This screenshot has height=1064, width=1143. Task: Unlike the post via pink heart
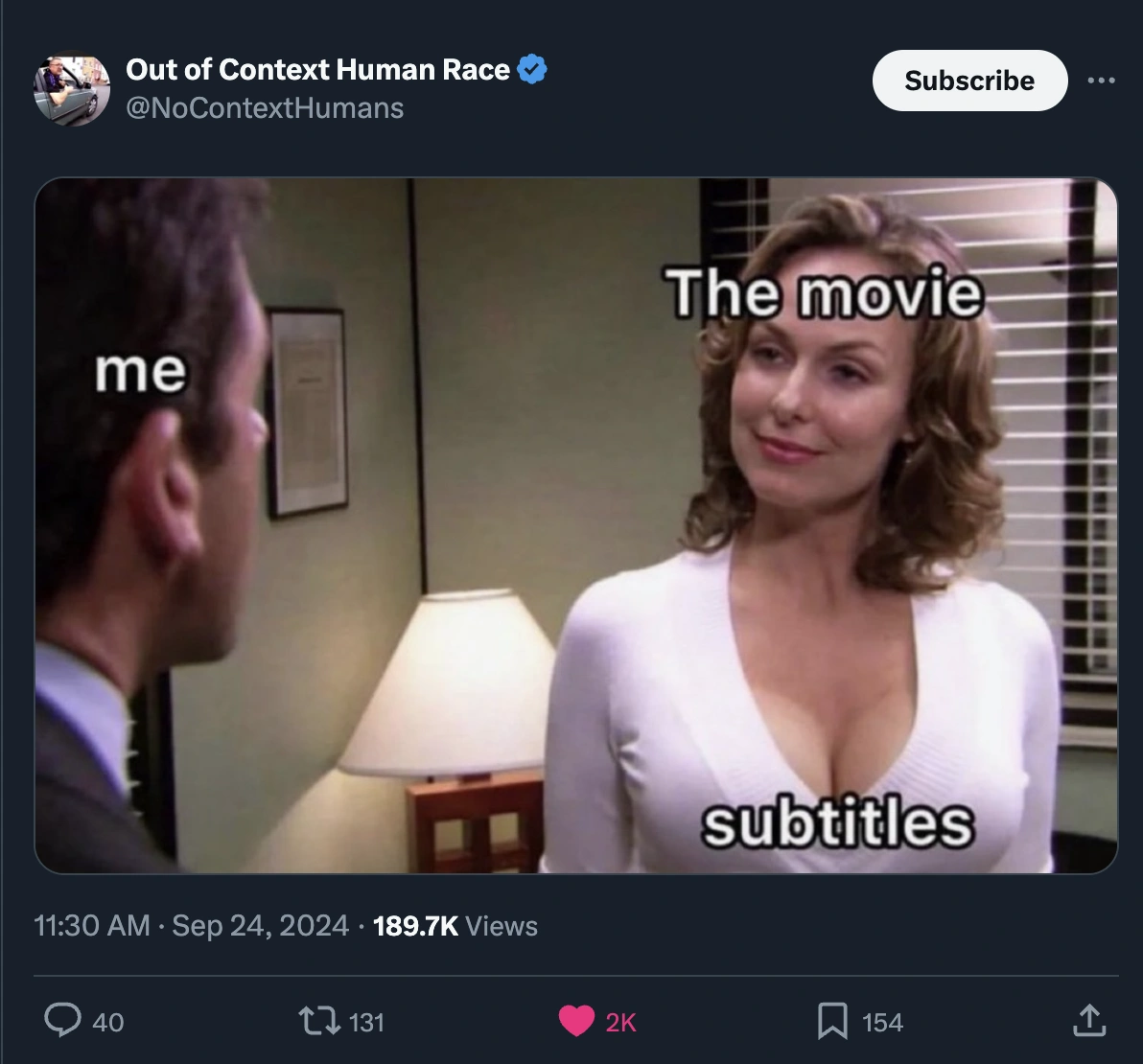pos(576,1021)
